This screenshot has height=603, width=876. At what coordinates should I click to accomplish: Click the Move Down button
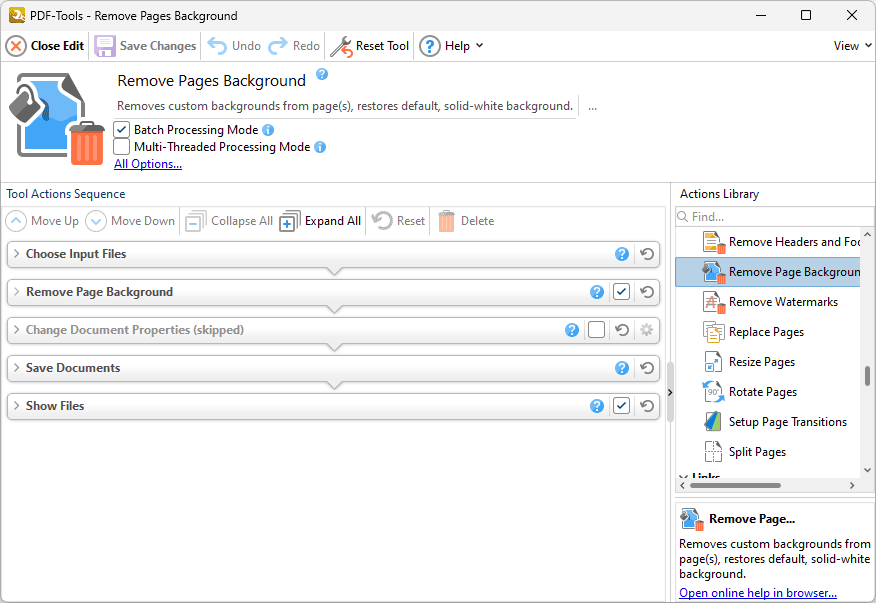pyautogui.click(x=130, y=221)
